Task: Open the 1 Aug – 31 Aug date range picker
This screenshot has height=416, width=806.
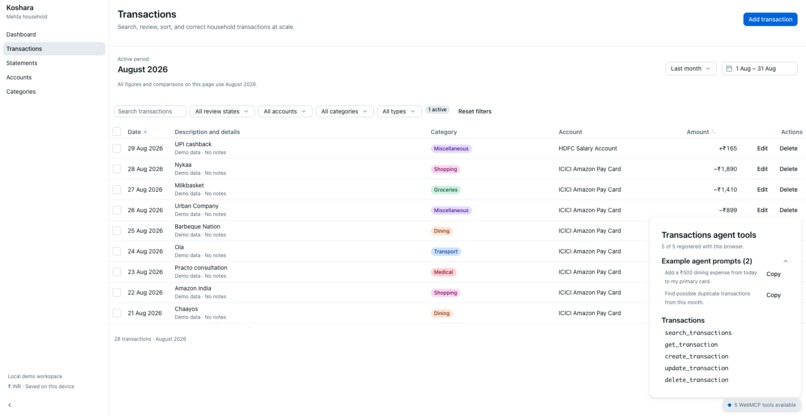Action: click(x=760, y=68)
